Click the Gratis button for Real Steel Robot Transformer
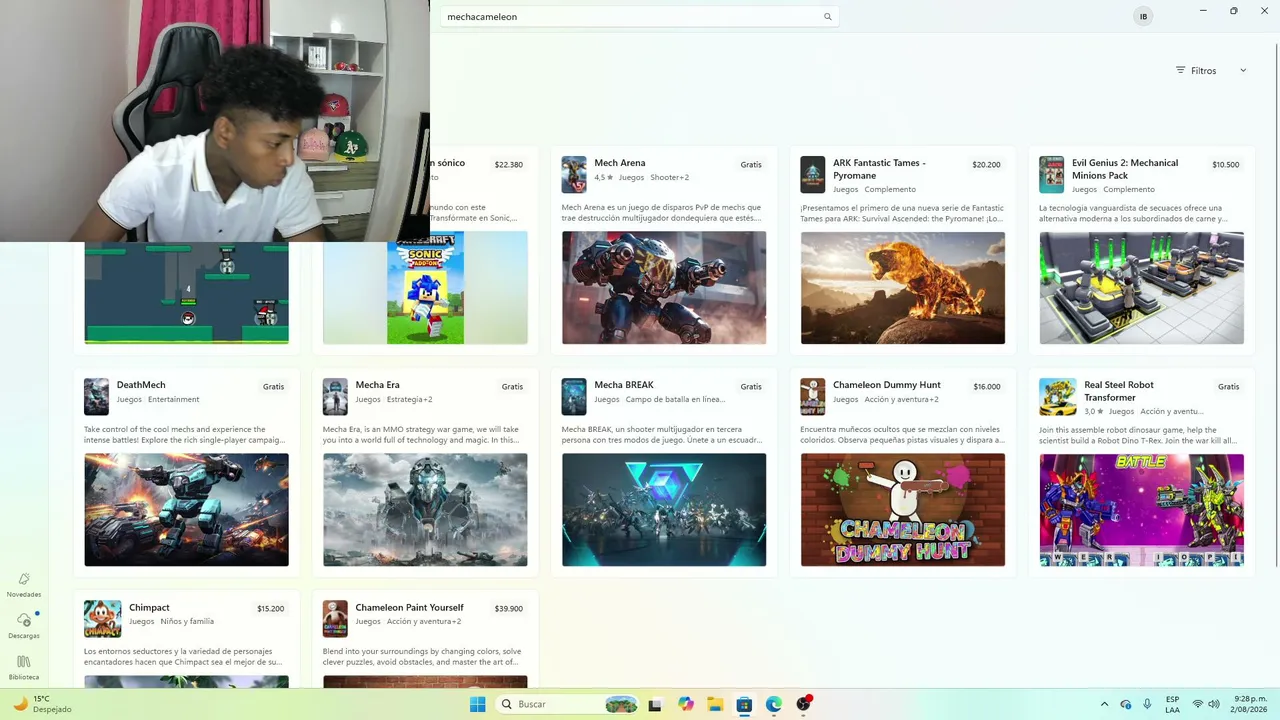This screenshot has width=1280, height=720. [x=1228, y=386]
